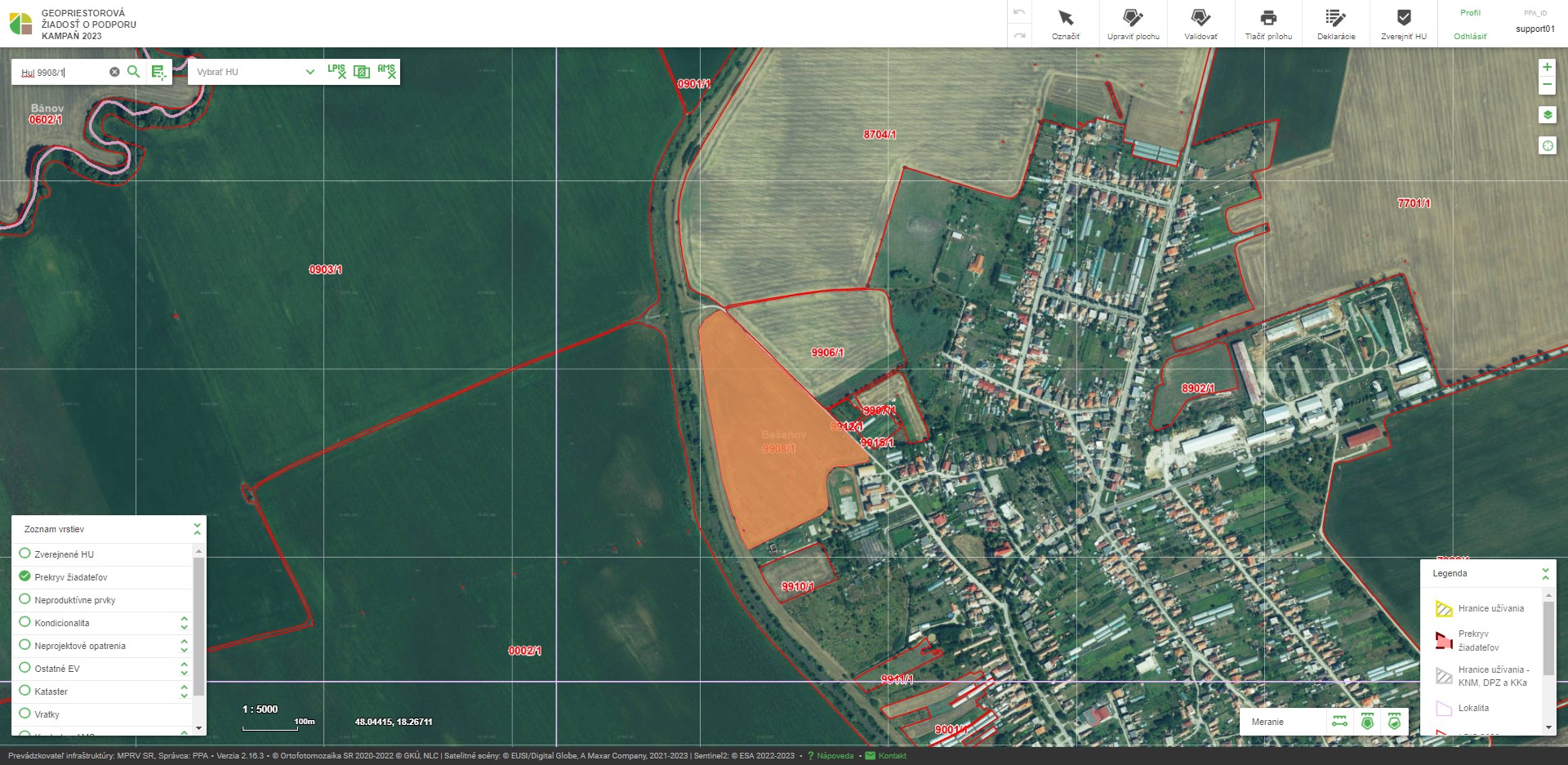This screenshot has width=1568, height=765.
Task: Click parcel label 9910/1 on map
Action: [798, 586]
